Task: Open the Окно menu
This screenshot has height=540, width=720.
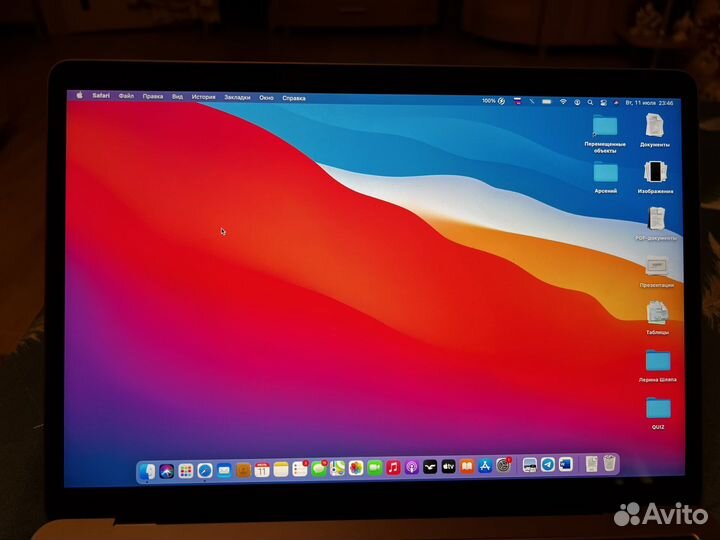Action: [x=266, y=98]
